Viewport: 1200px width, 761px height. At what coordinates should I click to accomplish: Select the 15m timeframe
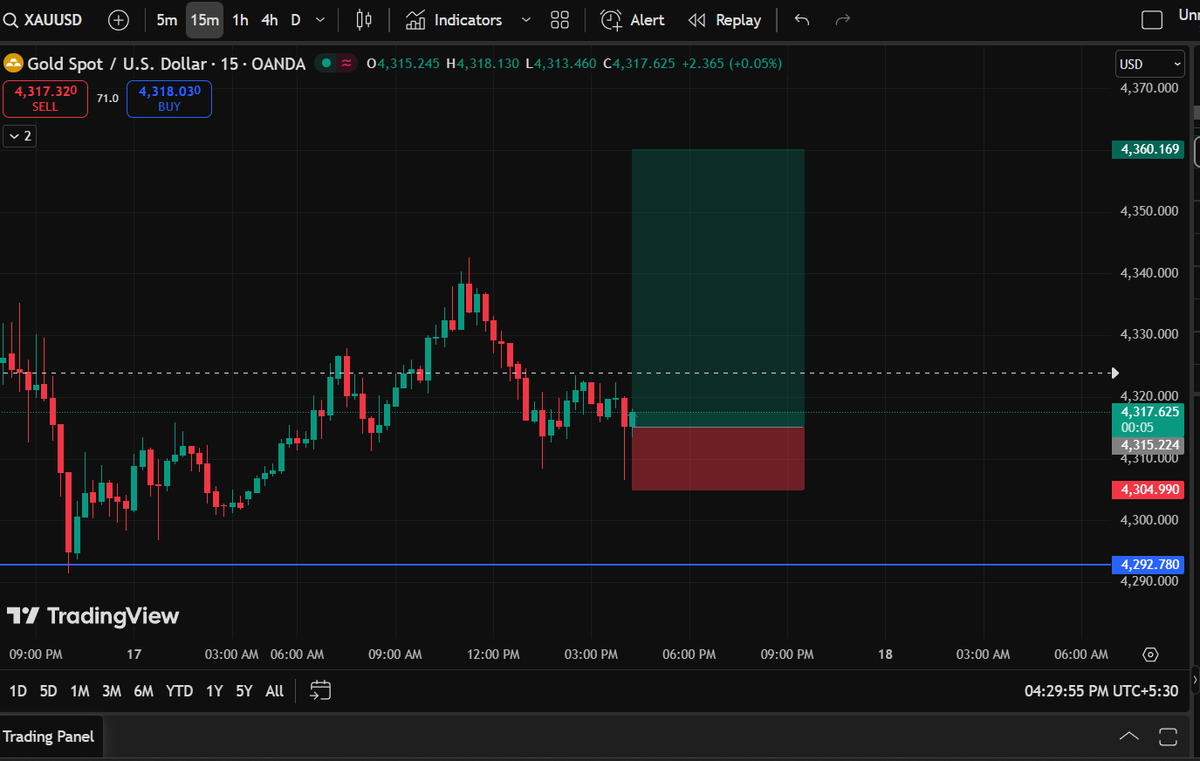pyautogui.click(x=204, y=20)
